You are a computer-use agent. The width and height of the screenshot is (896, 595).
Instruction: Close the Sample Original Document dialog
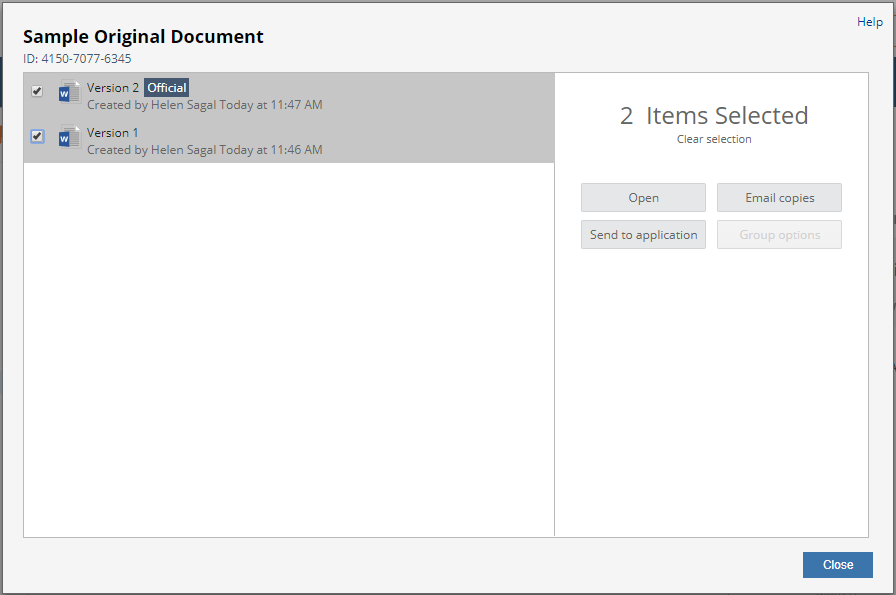[x=837, y=564]
